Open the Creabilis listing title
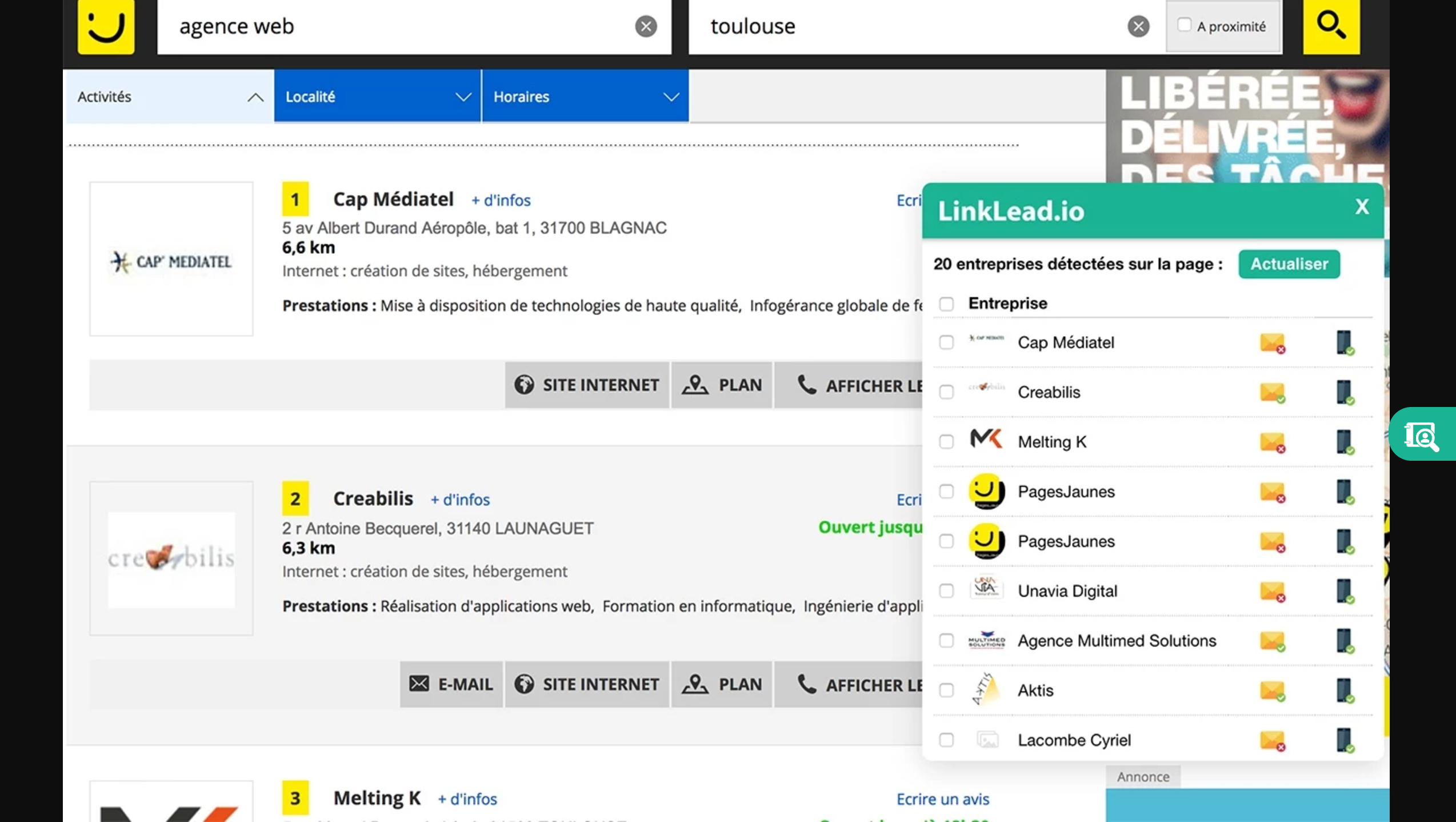The image size is (1456, 822). coord(373,499)
